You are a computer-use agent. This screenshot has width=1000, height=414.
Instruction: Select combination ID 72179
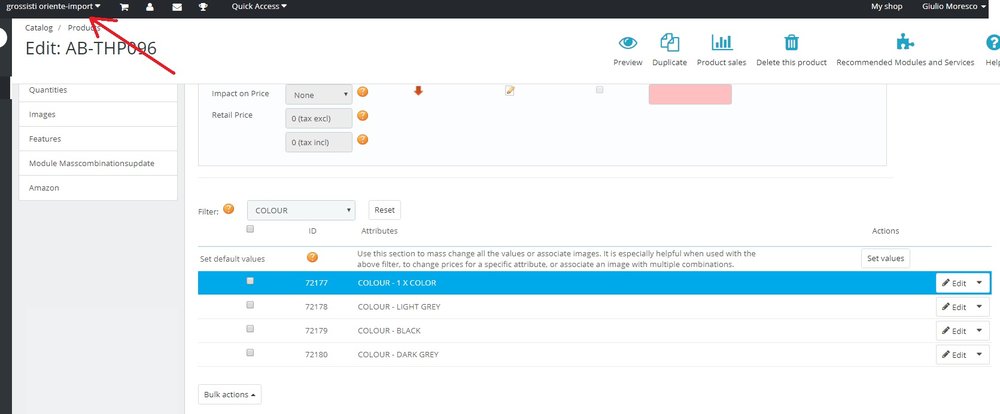pyautogui.click(x=316, y=330)
